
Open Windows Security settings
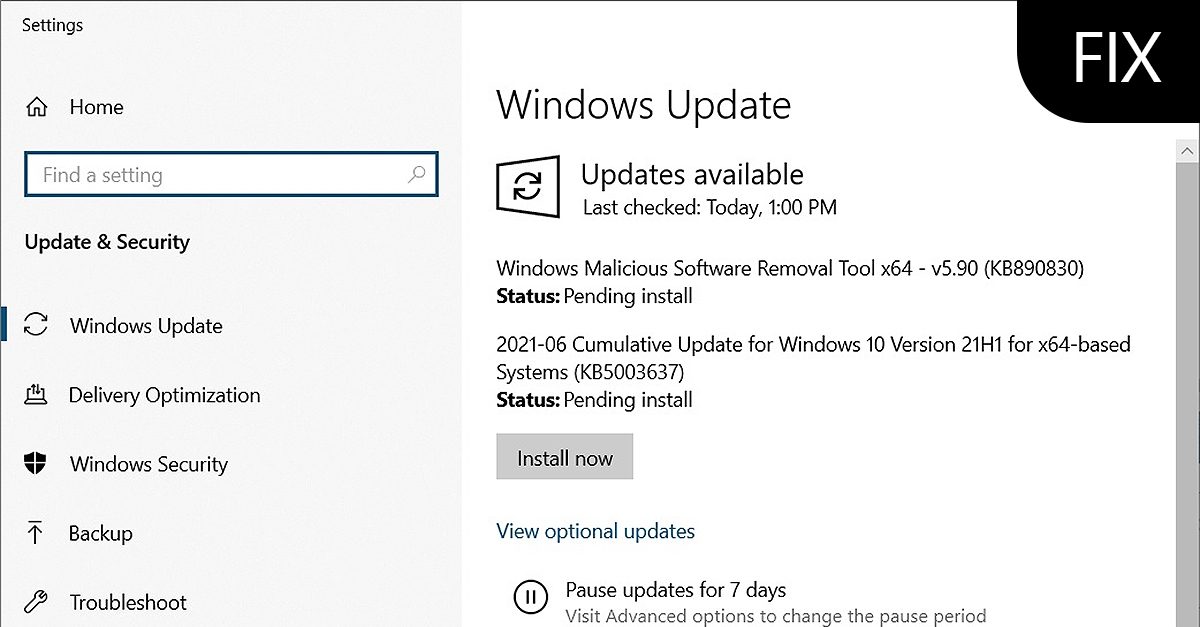(148, 463)
